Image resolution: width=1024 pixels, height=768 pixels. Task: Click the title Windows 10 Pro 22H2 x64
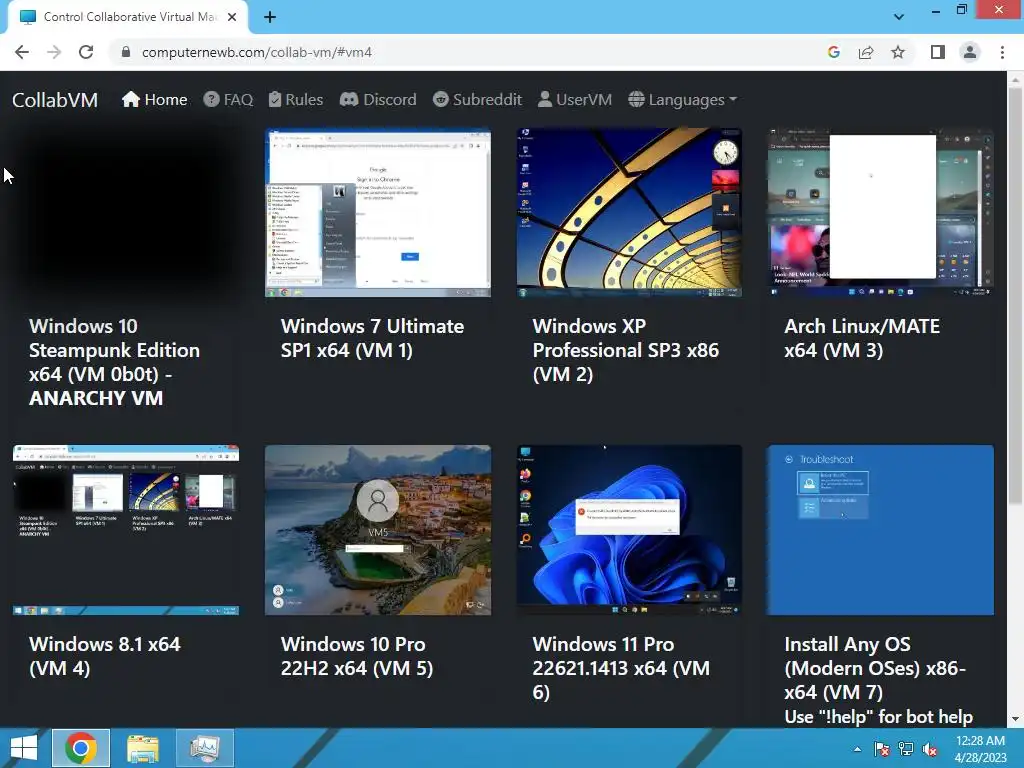point(357,656)
